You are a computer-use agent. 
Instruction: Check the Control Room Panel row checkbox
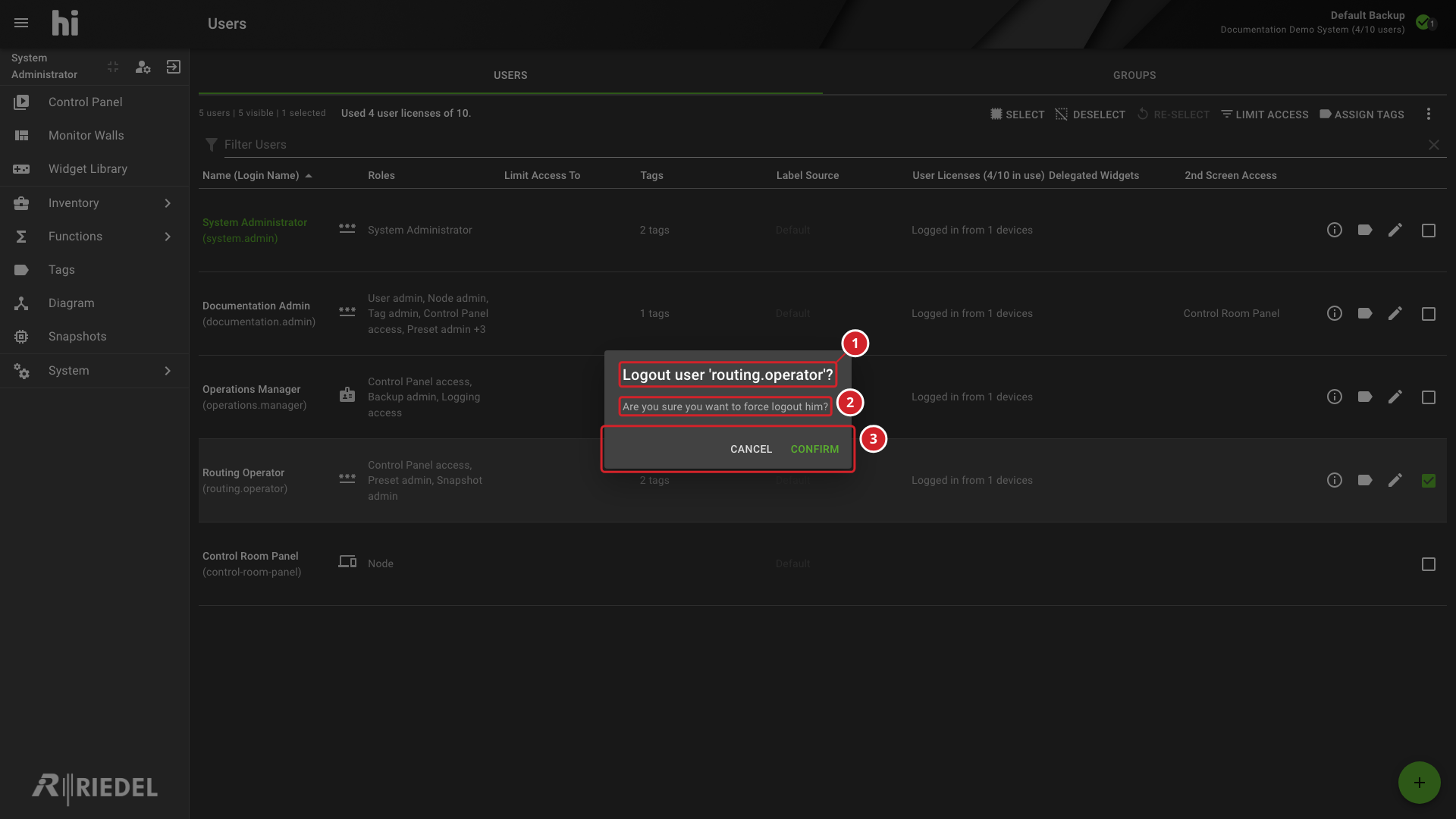click(1429, 564)
